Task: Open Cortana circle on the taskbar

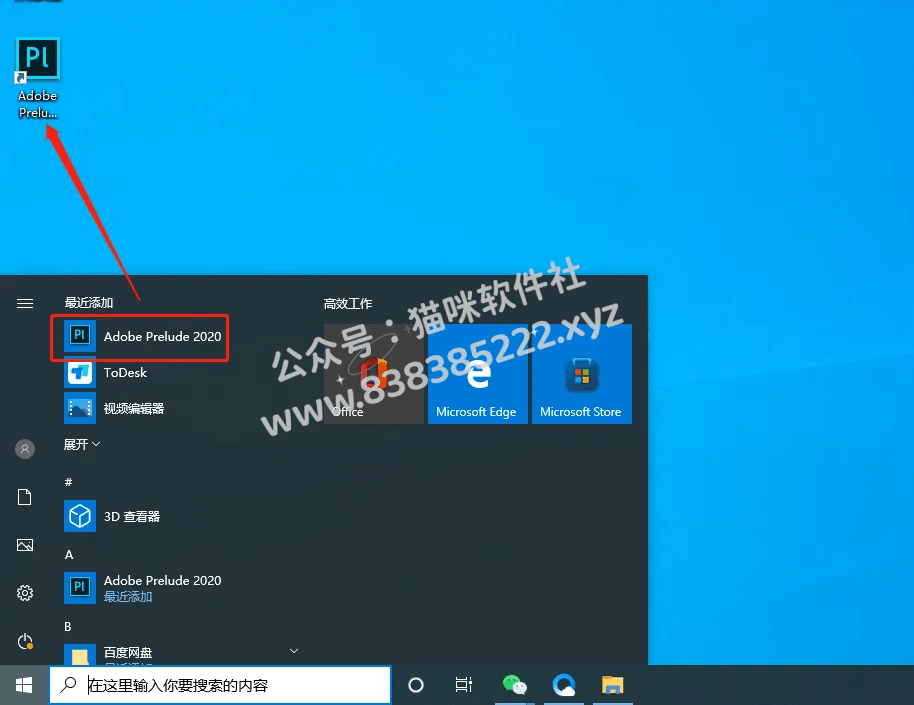Action: (416, 685)
